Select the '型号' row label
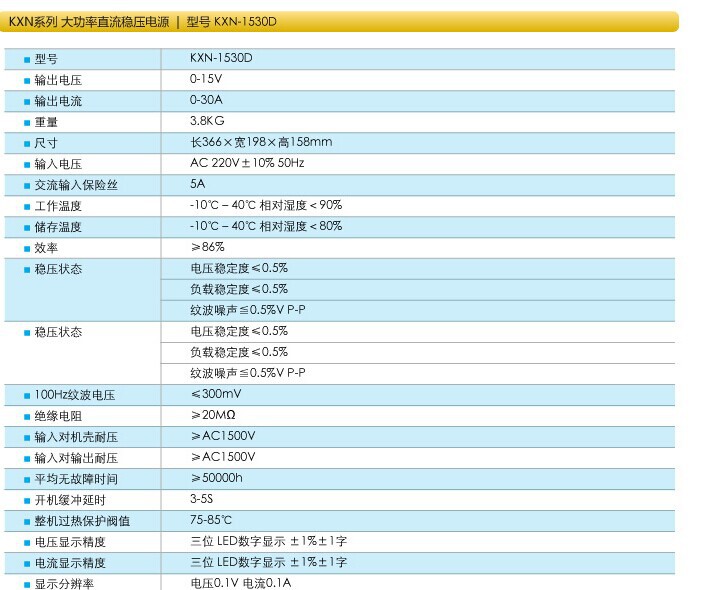Viewport: 703px width, 590px height. click(x=46, y=59)
